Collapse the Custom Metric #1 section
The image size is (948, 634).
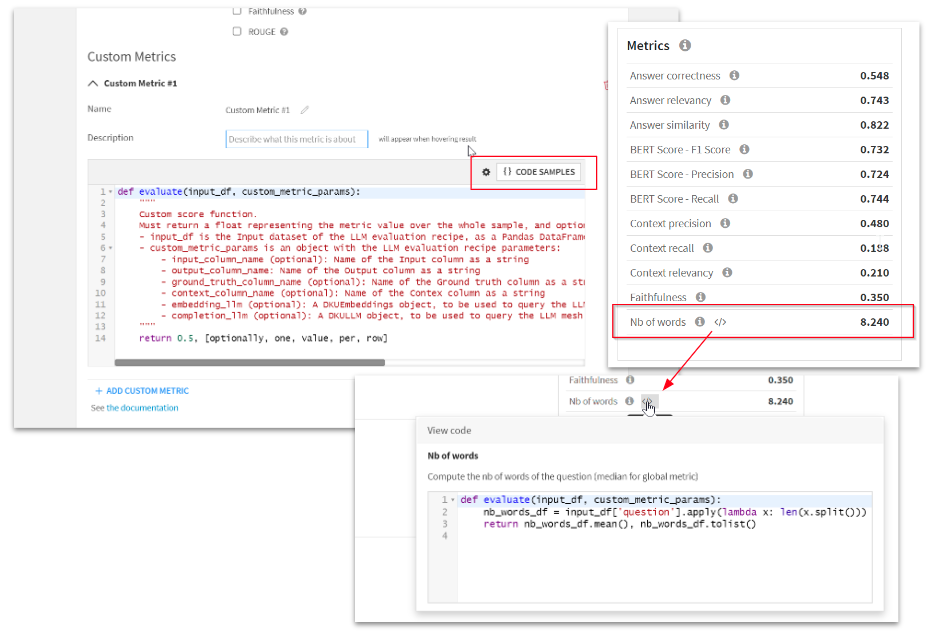tap(94, 84)
